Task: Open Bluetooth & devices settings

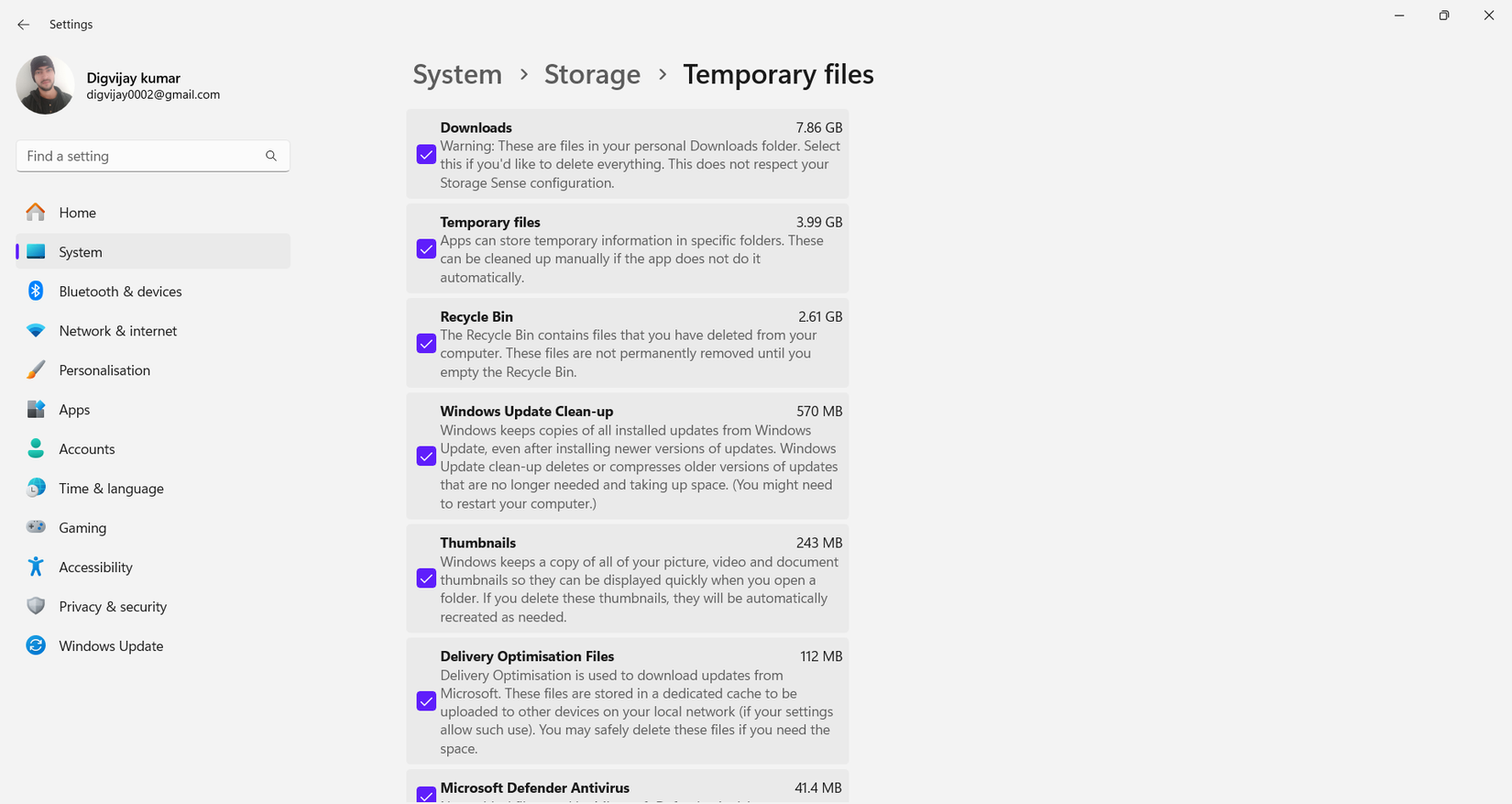Action: tap(35, 291)
